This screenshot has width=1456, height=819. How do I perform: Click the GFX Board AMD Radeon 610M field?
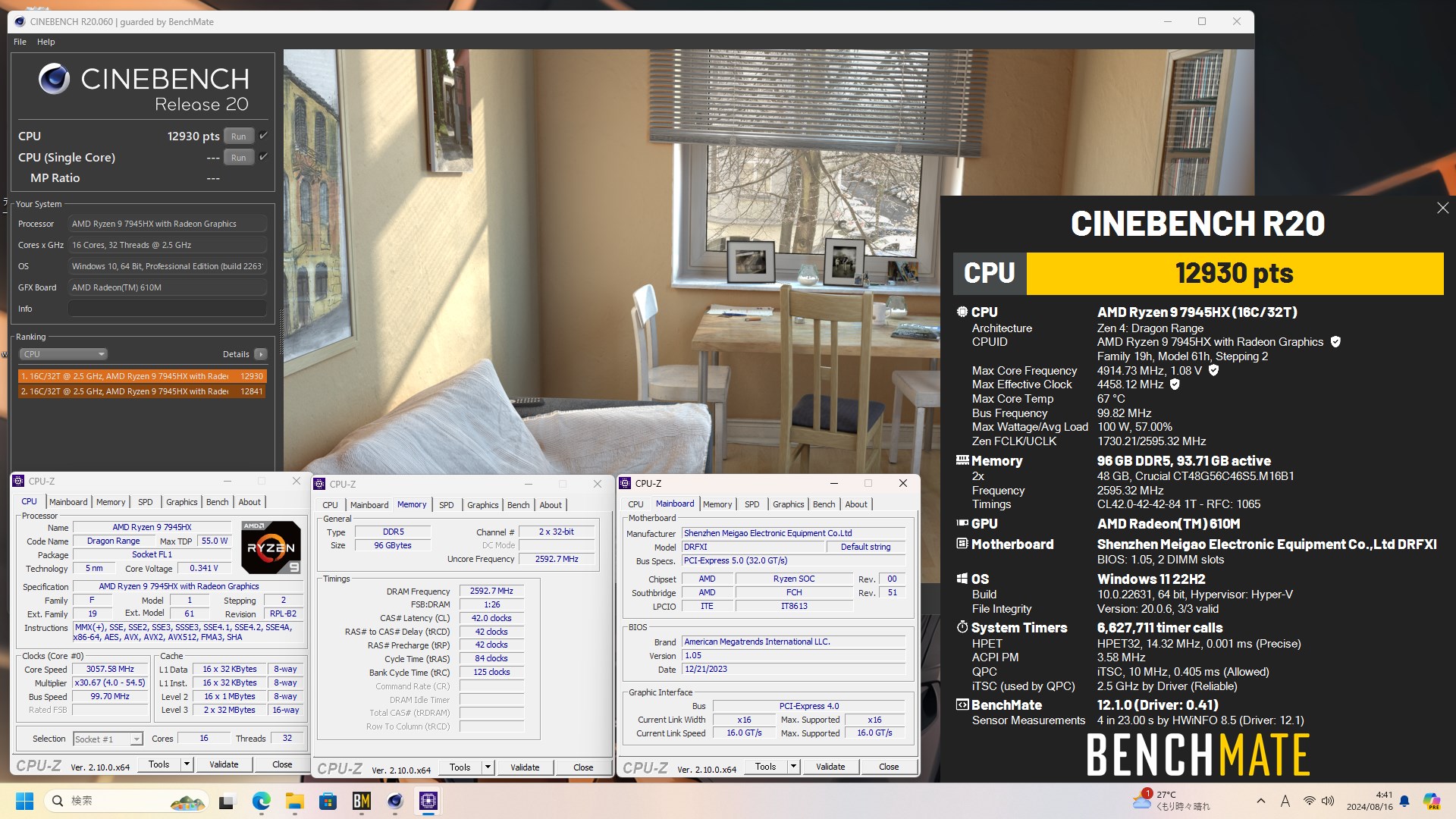point(167,287)
